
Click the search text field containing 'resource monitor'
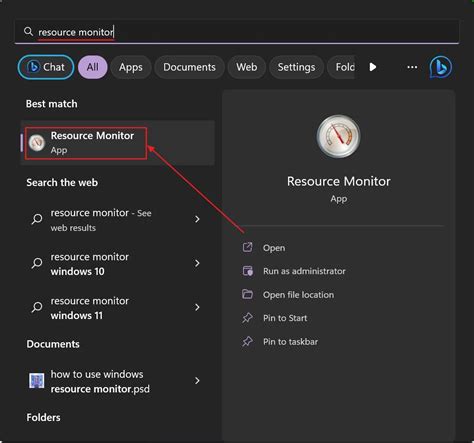[237, 32]
